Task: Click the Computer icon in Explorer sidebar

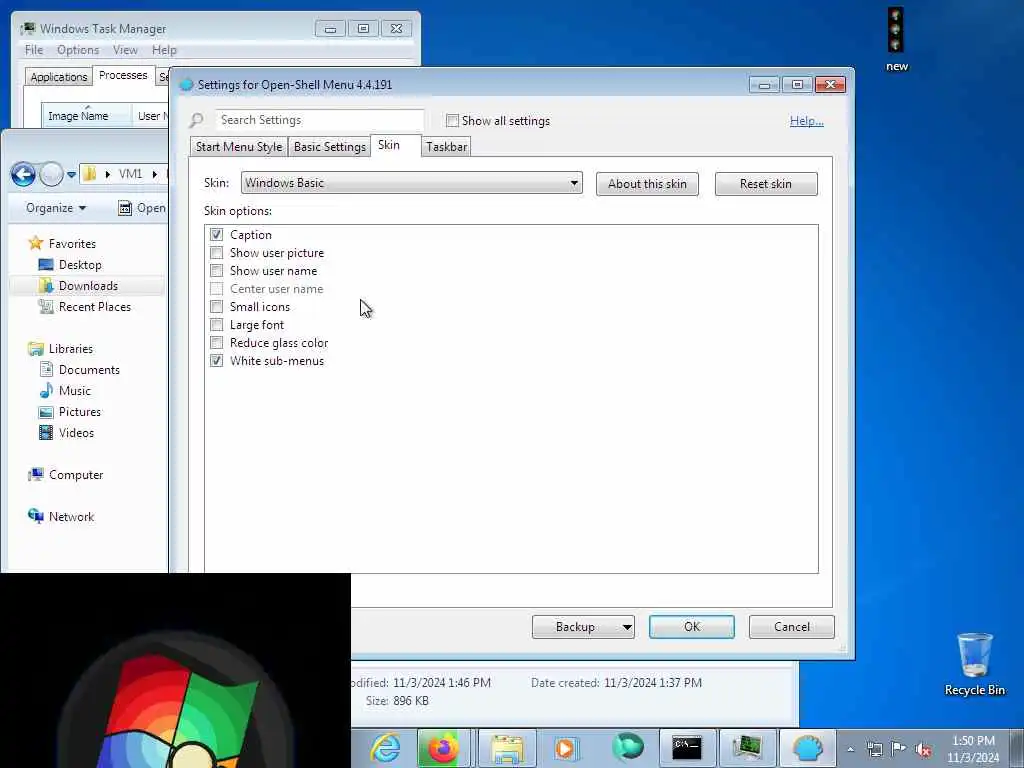Action: (x=35, y=475)
